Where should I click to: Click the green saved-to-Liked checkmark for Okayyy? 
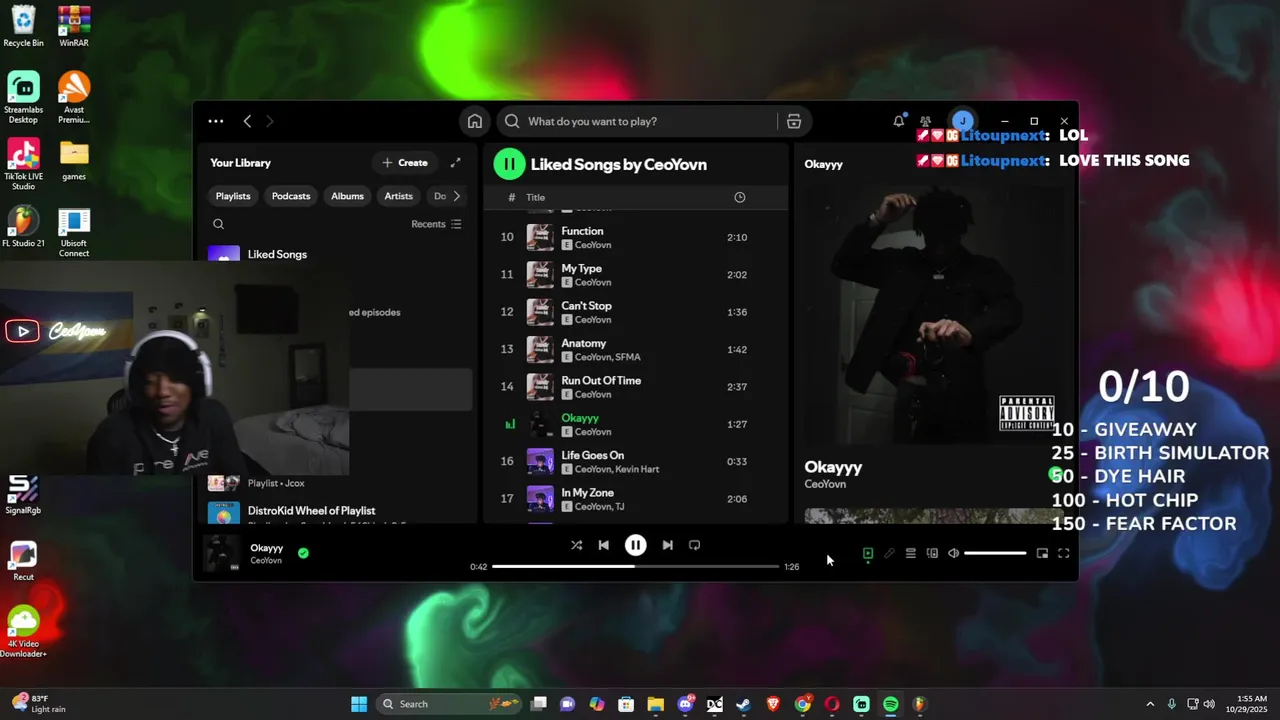point(303,552)
